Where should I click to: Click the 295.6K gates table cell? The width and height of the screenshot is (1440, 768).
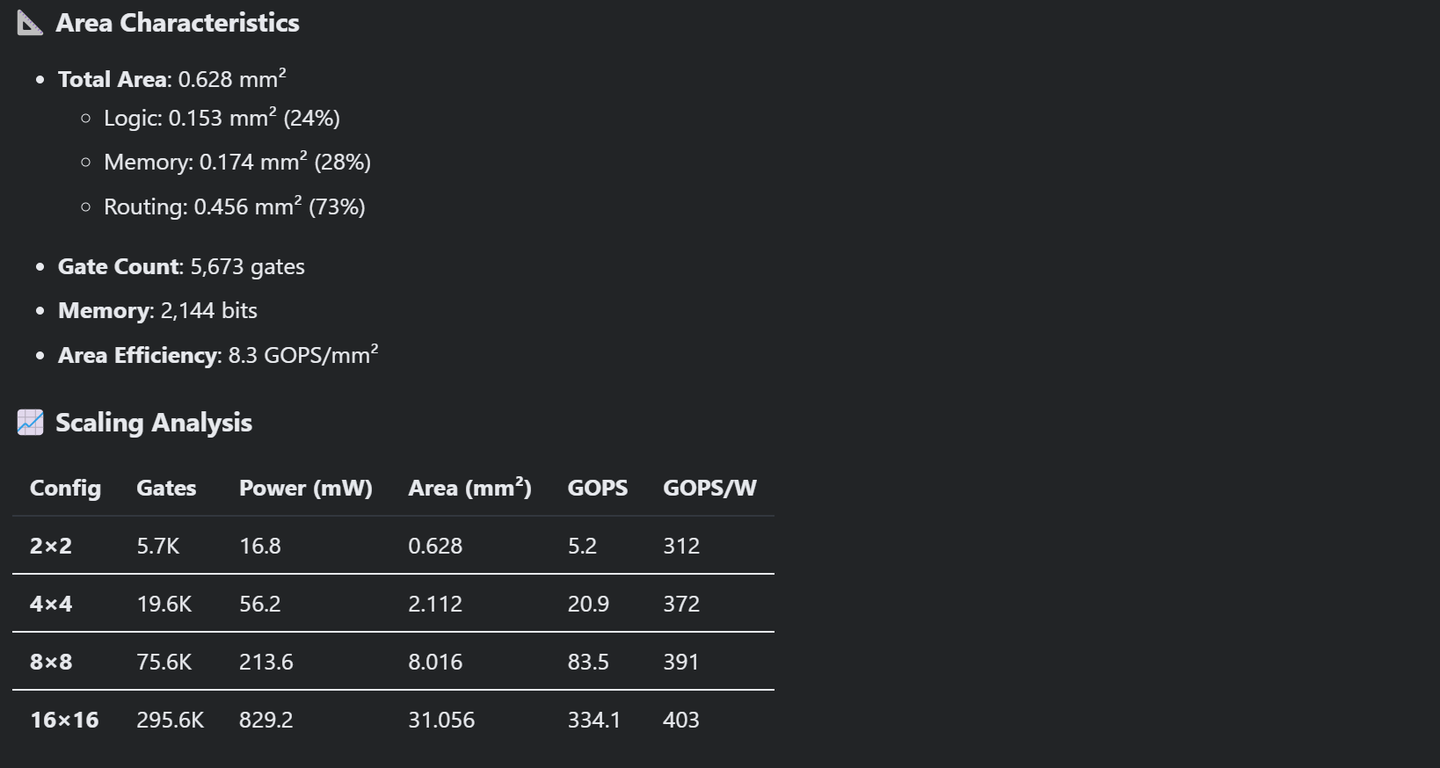click(x=170, y=720)
